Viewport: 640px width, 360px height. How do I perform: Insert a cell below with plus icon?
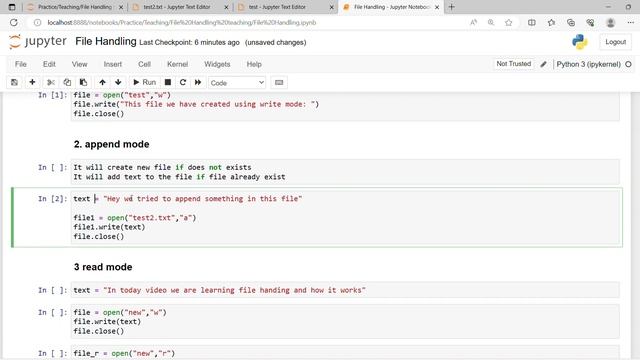click(32, 82)
